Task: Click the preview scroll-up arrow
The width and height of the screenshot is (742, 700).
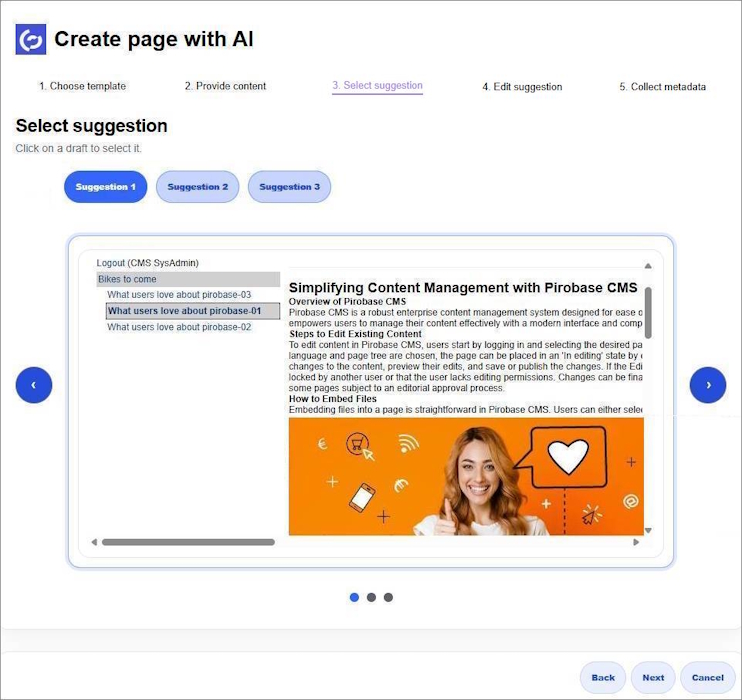Action: (648, 266)
